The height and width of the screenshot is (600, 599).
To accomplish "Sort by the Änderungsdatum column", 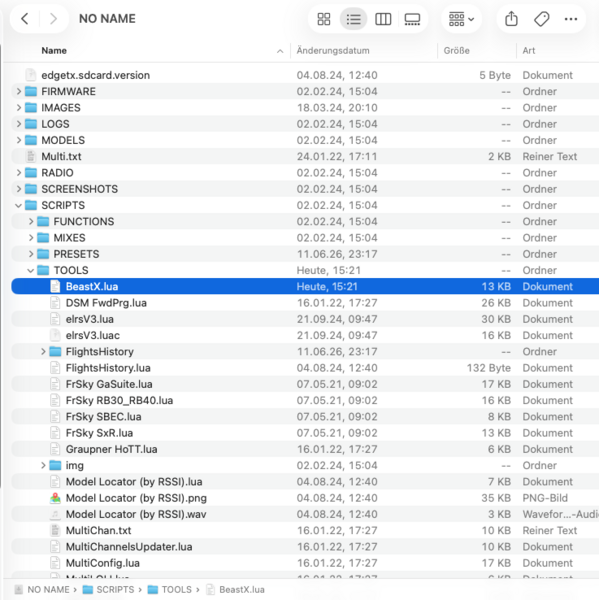I will [333, 51].
